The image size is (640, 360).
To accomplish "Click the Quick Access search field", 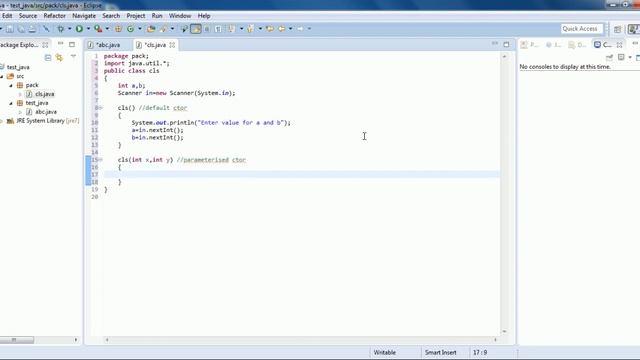I will click(x=582, y=29).
